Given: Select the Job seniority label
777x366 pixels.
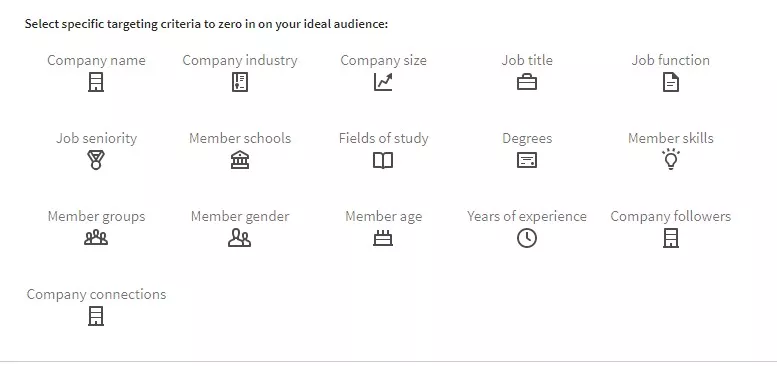Looking at the screenshot, I should point(96,138).
